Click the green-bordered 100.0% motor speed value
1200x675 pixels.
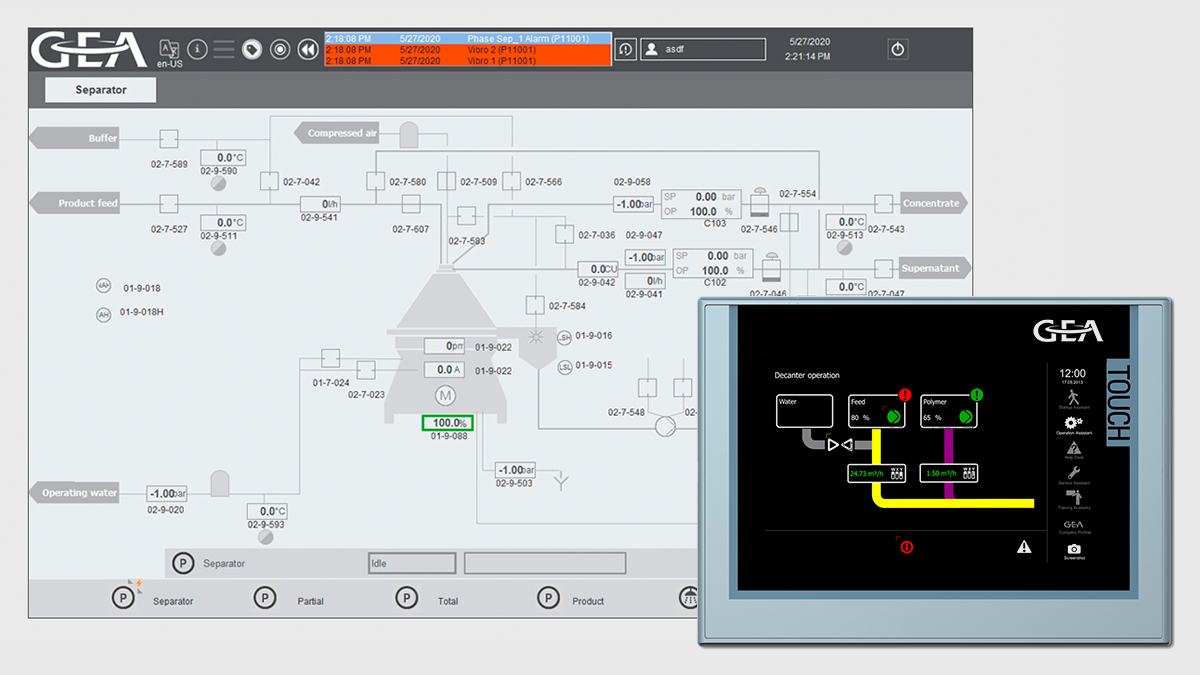(447, 423)
